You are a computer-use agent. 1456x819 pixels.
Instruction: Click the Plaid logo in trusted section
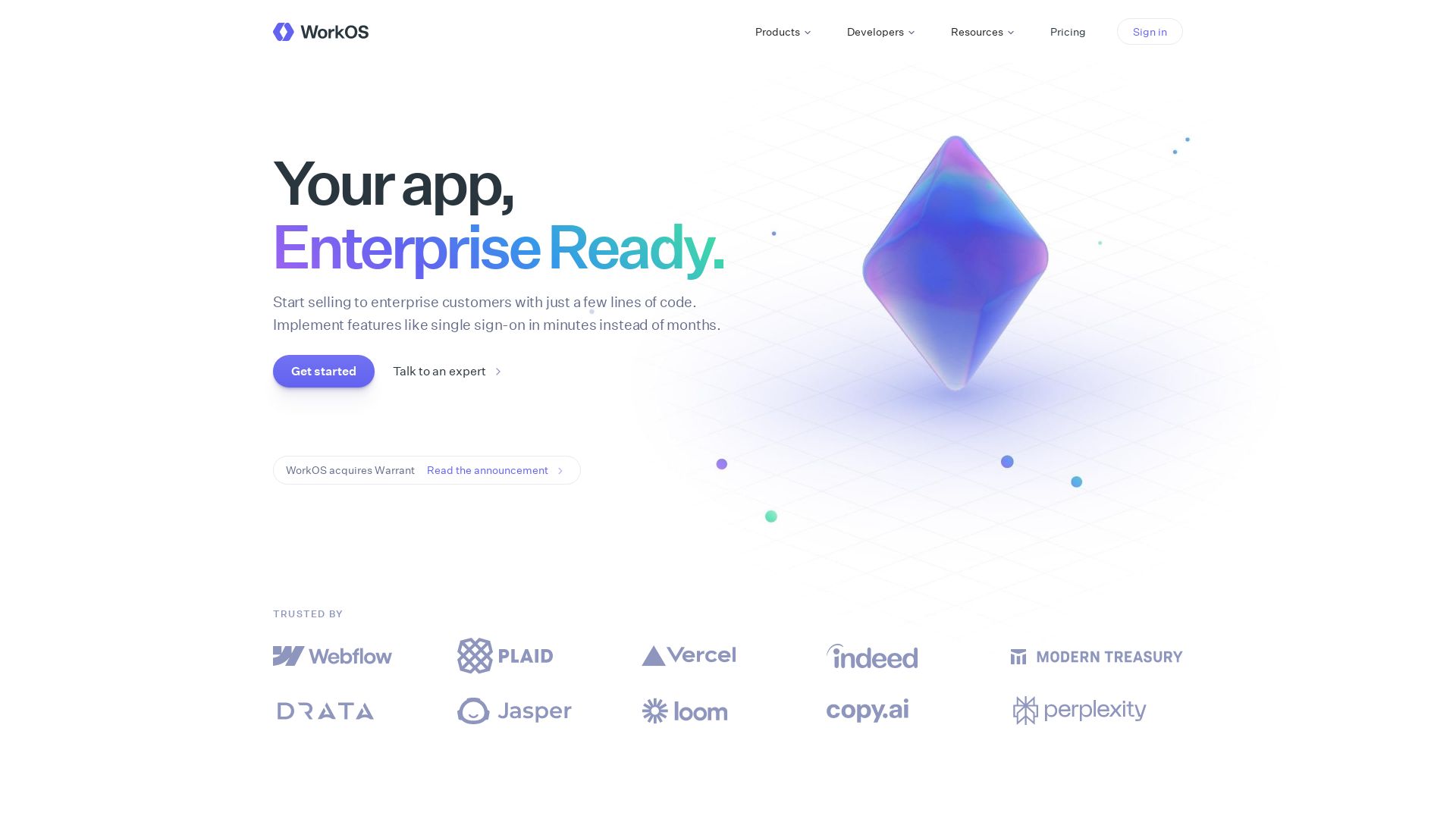pos(505,656)
